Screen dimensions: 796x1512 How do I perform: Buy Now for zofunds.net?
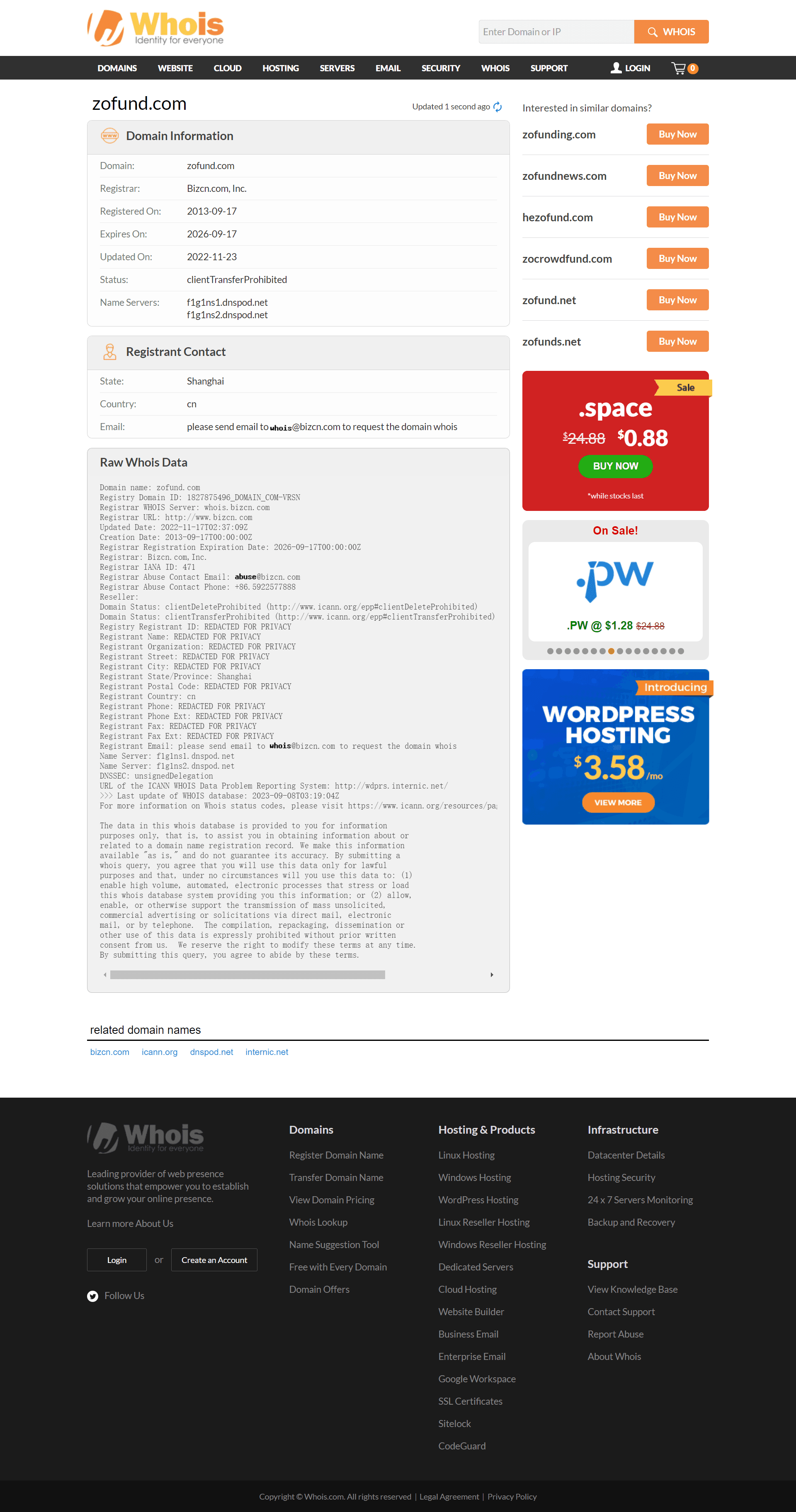(677, 341)
